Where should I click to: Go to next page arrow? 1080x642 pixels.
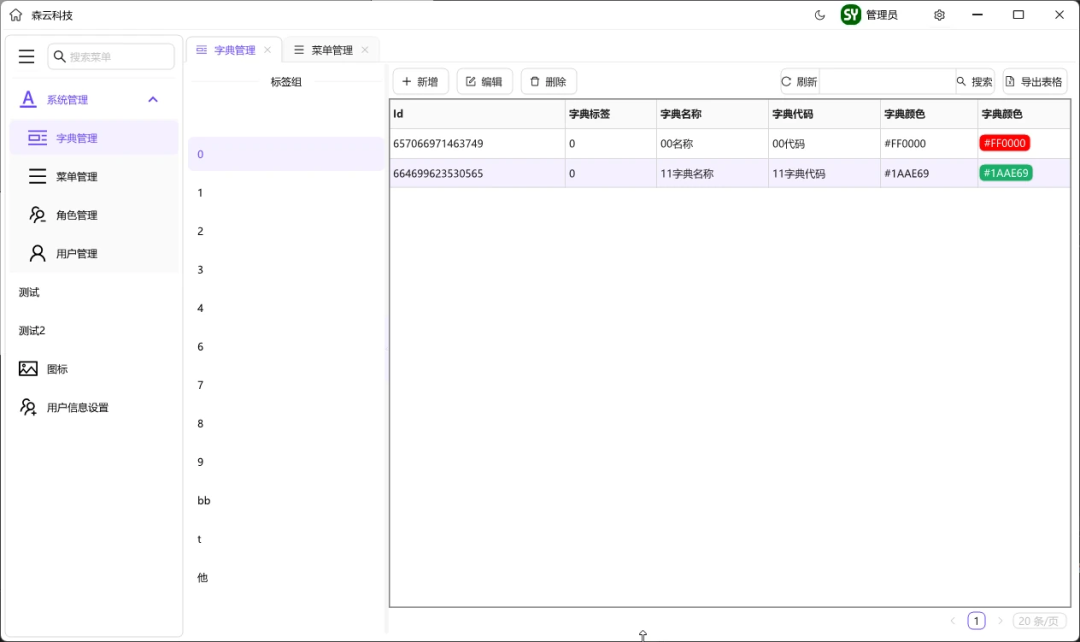1000,621
